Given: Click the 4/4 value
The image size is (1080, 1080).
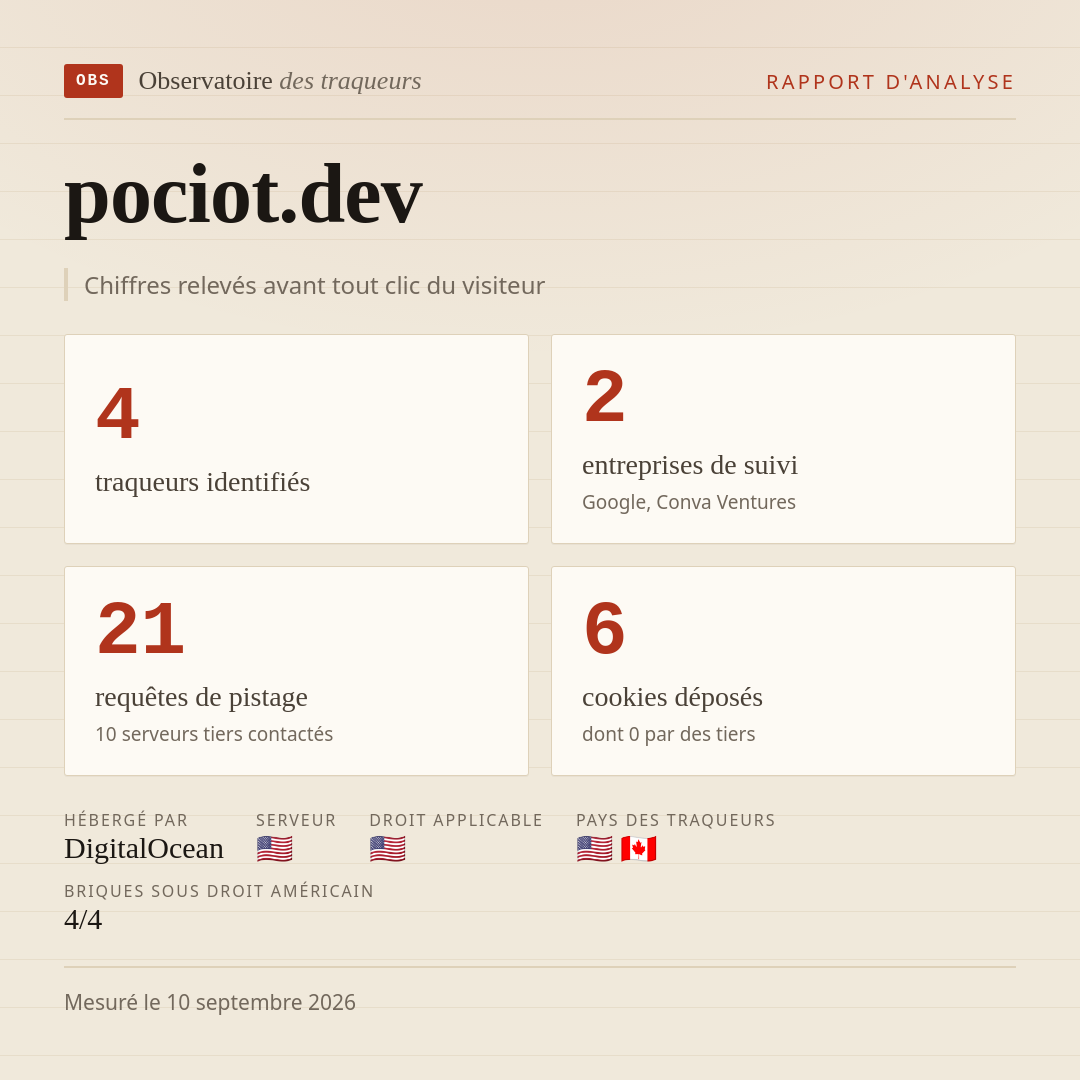Looking at the screenshot, I should [x=83, y=920].
